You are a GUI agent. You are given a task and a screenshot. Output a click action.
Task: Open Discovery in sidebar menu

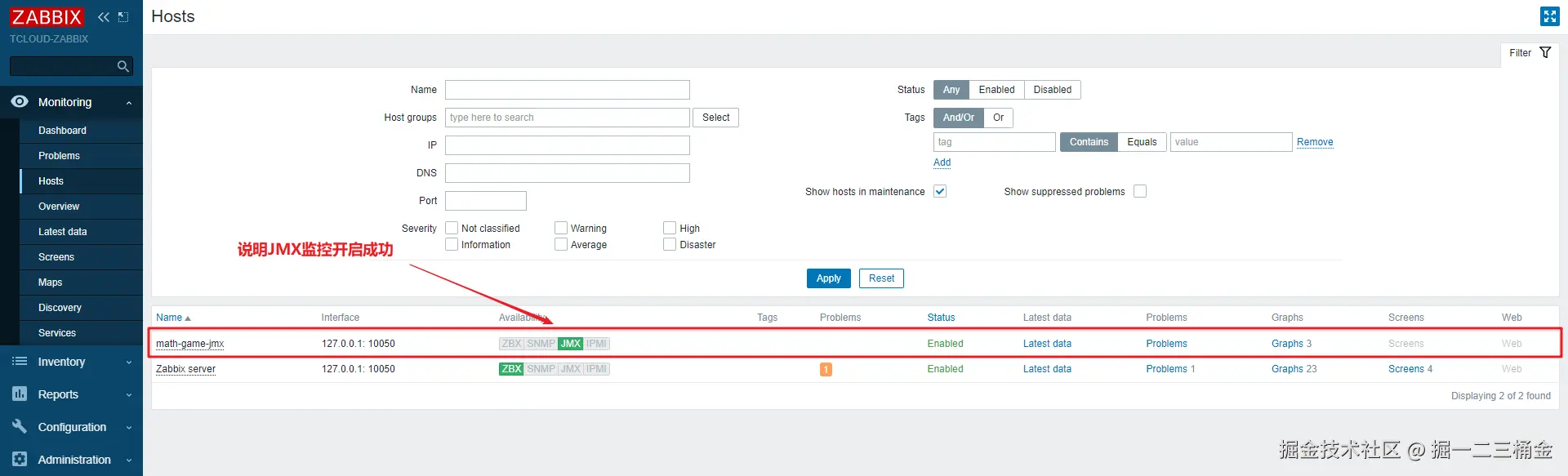click(60, 308)
